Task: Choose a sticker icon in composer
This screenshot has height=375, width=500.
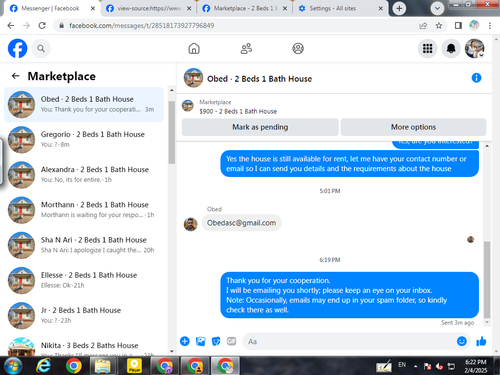Action: 216,341
